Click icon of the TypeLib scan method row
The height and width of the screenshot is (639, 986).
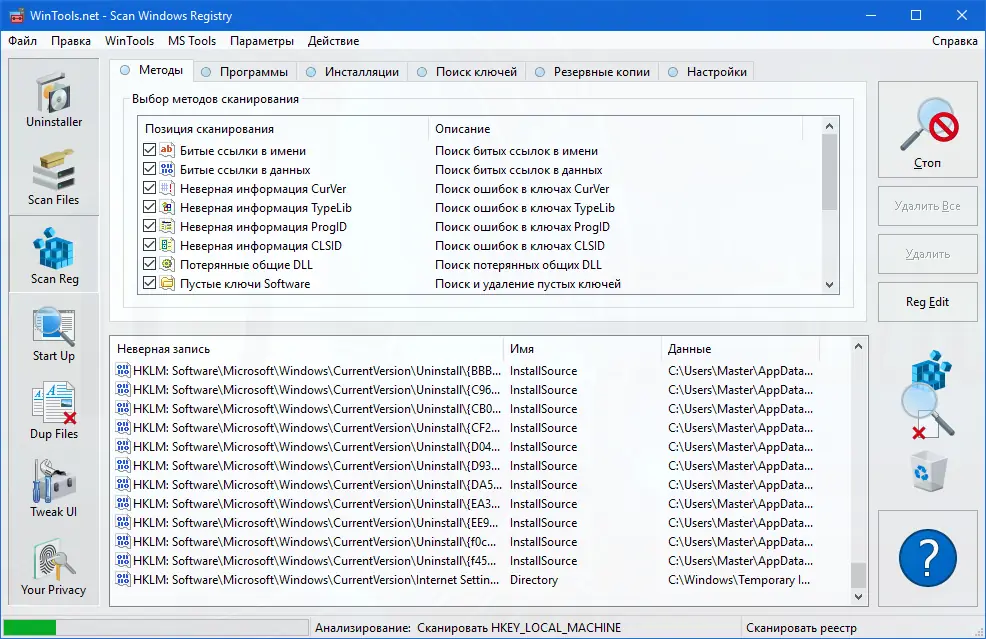tap(167, 207)
